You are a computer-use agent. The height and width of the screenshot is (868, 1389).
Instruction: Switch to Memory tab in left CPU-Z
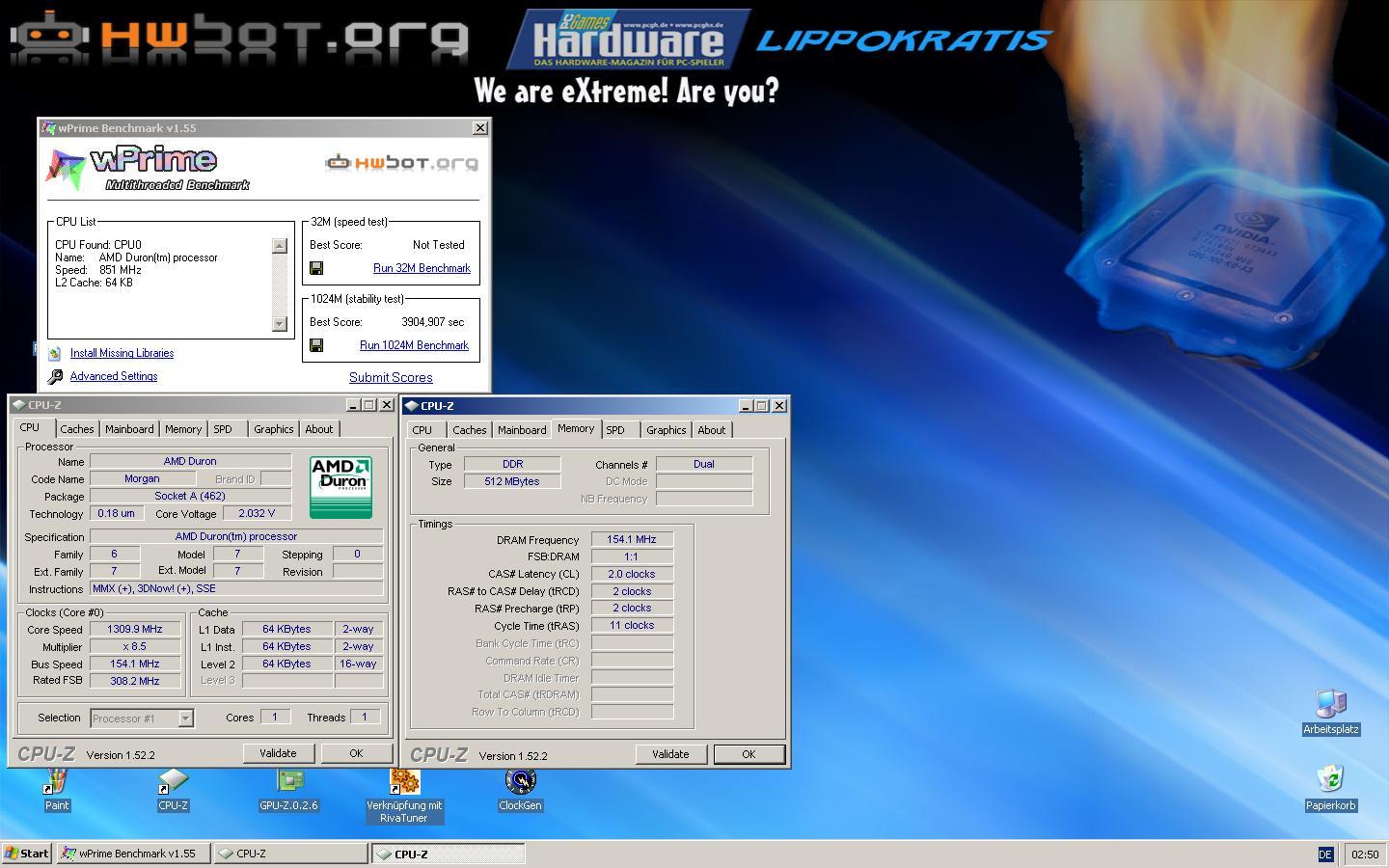point(183,429)
